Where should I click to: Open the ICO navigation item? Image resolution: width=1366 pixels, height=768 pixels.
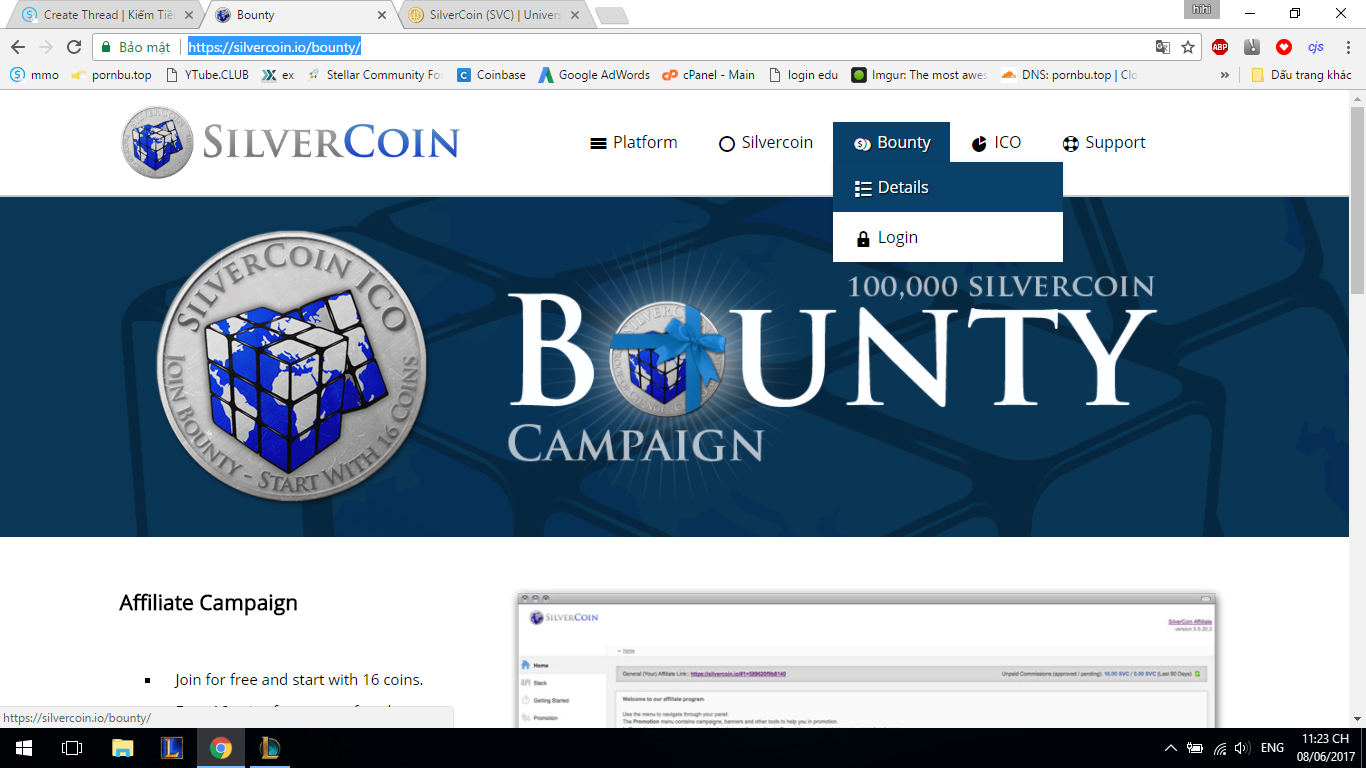pos(996,142)
